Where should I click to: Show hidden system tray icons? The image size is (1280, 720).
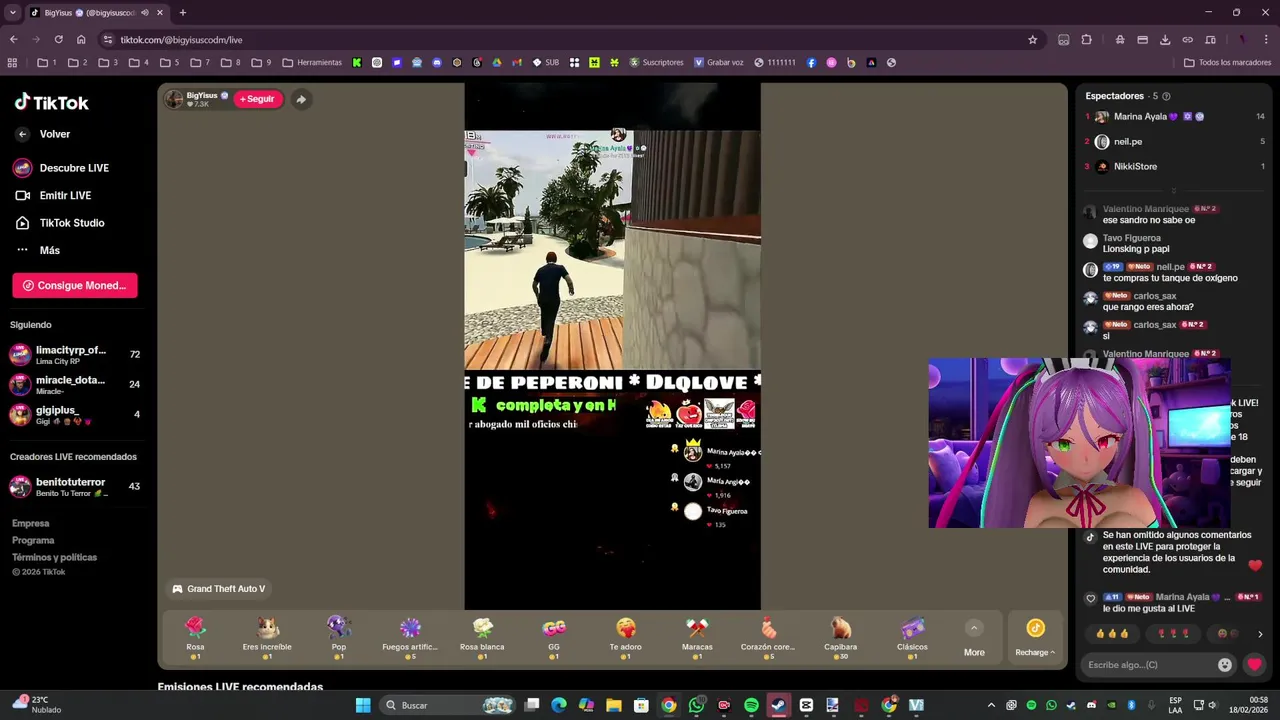click(x=991, y=705)
